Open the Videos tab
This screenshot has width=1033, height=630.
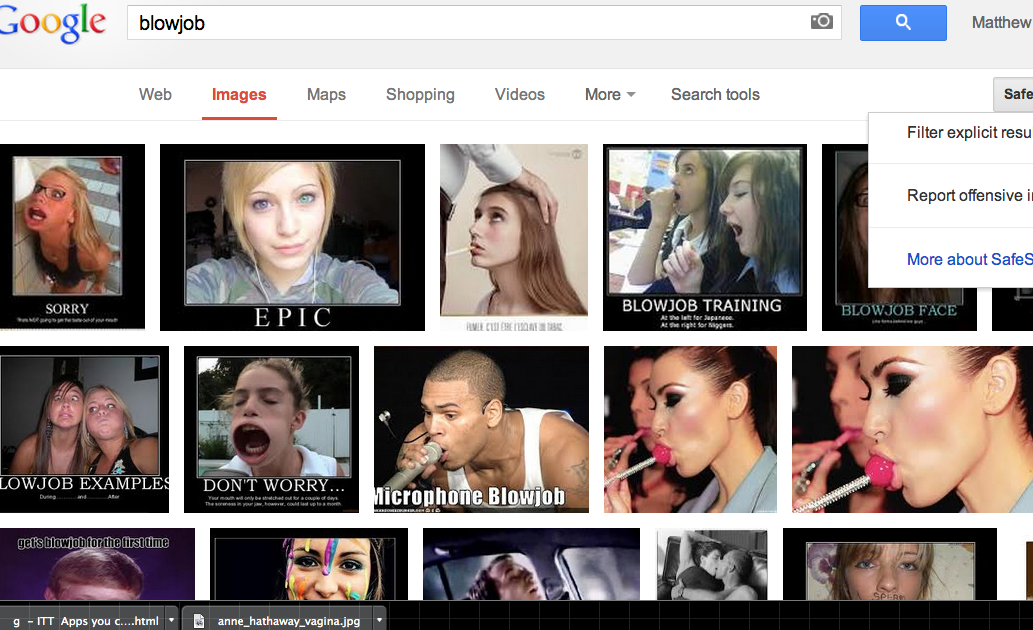pyautogui.click(x=520, y=95)
